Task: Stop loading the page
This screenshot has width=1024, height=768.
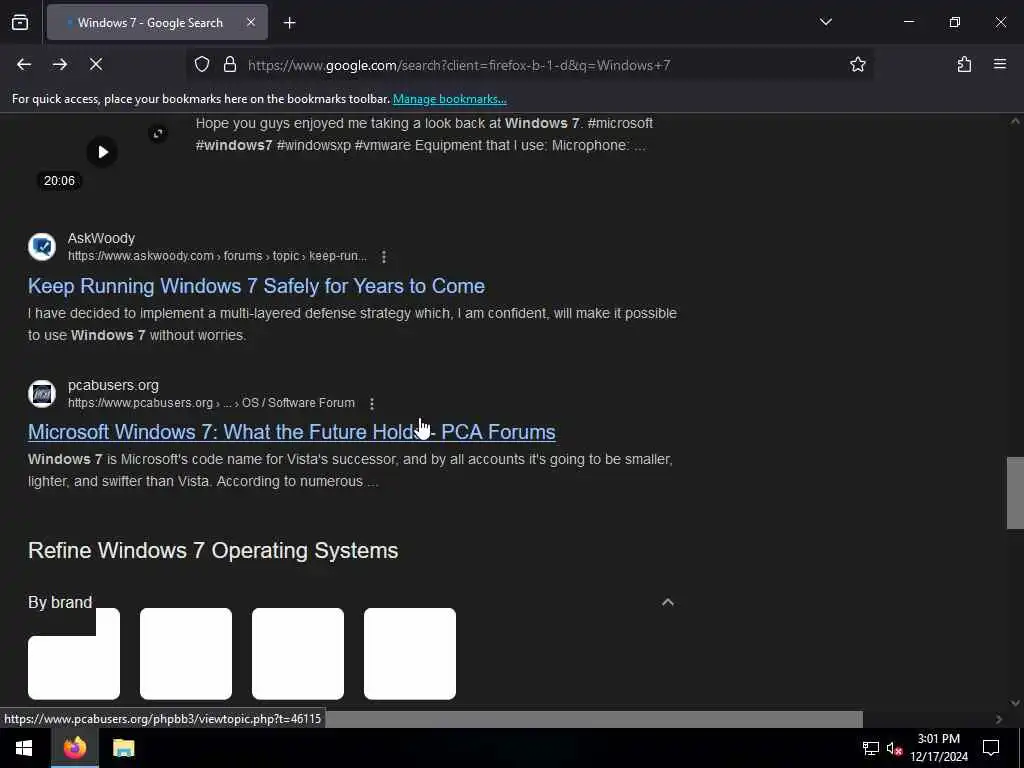Action: [x=96, y=64]
